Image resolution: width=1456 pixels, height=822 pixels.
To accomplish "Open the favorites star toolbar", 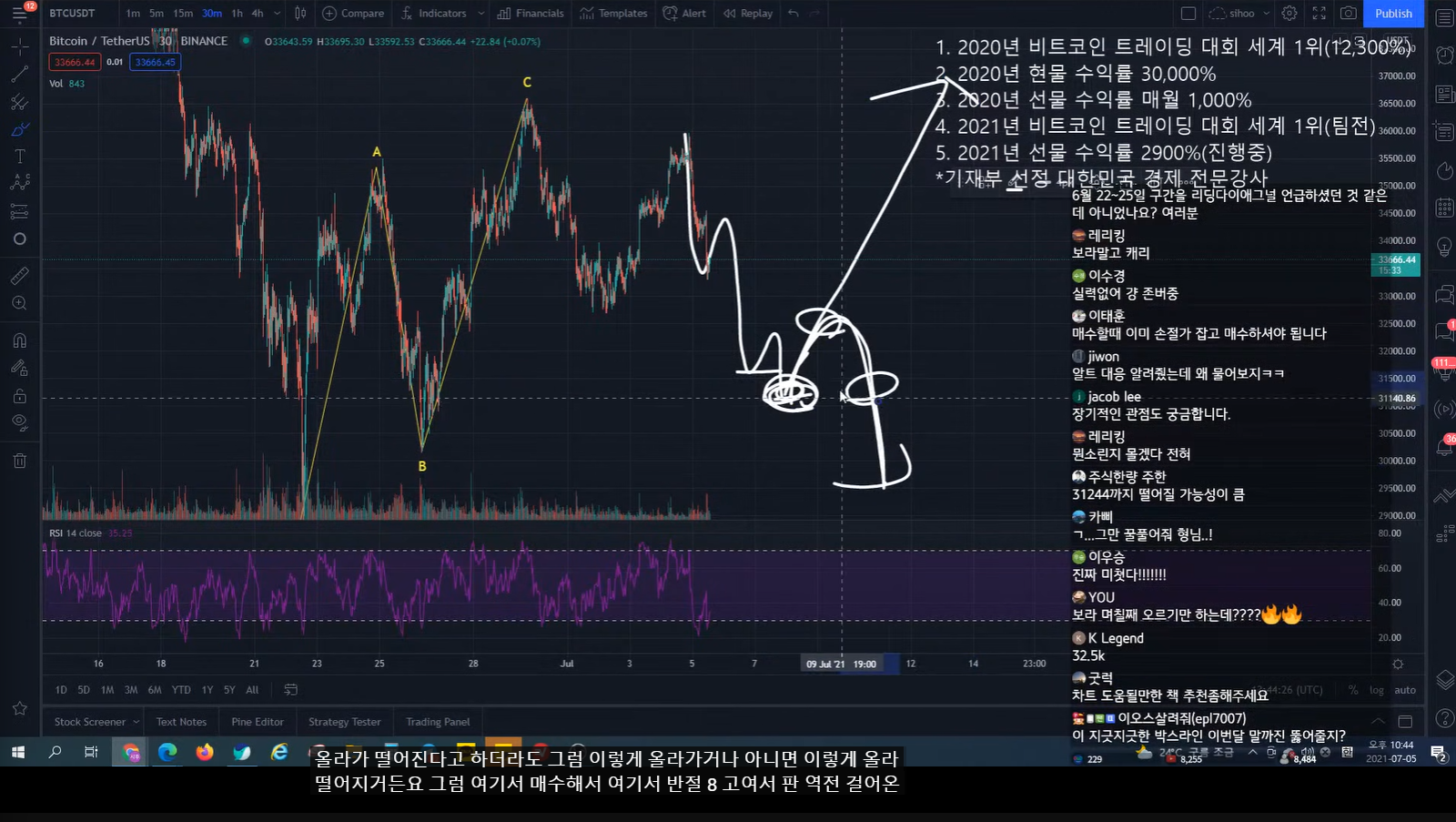I will 19,708.
